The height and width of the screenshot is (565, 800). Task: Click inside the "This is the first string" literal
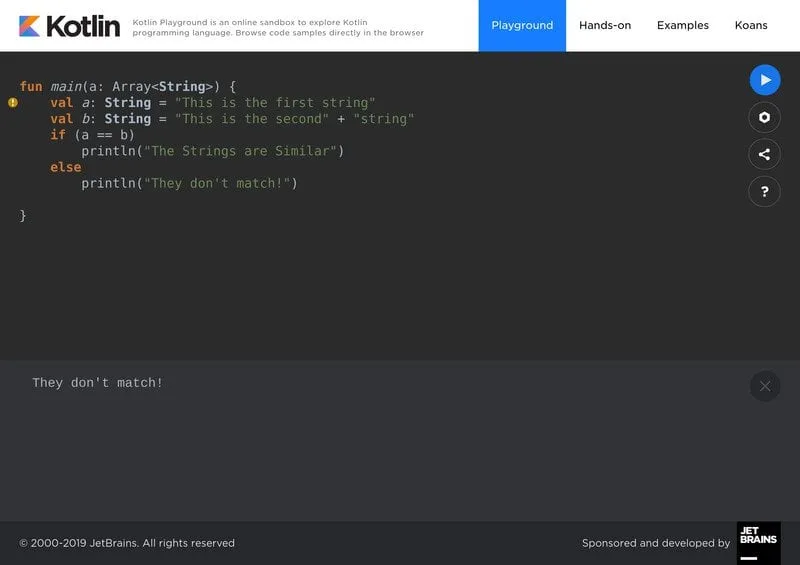[x=275, y=103]
